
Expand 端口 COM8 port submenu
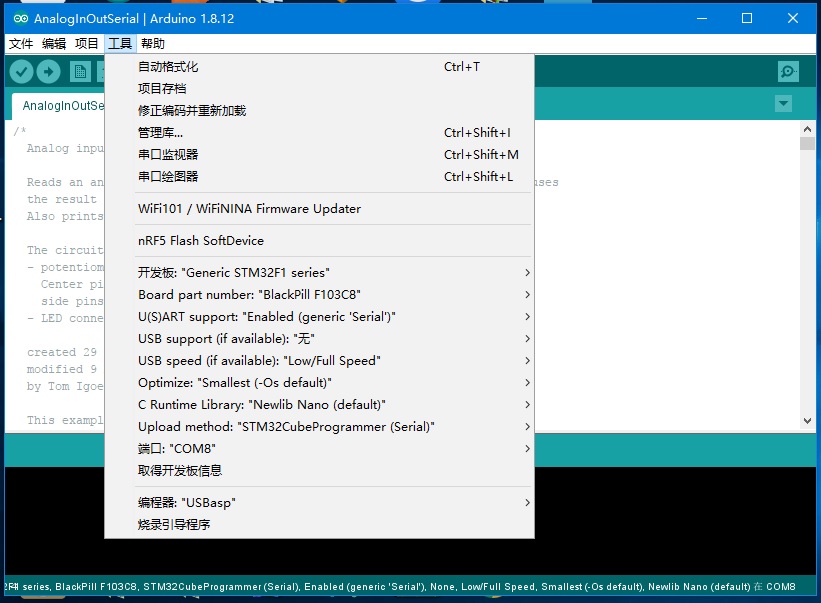click(319, 448)
